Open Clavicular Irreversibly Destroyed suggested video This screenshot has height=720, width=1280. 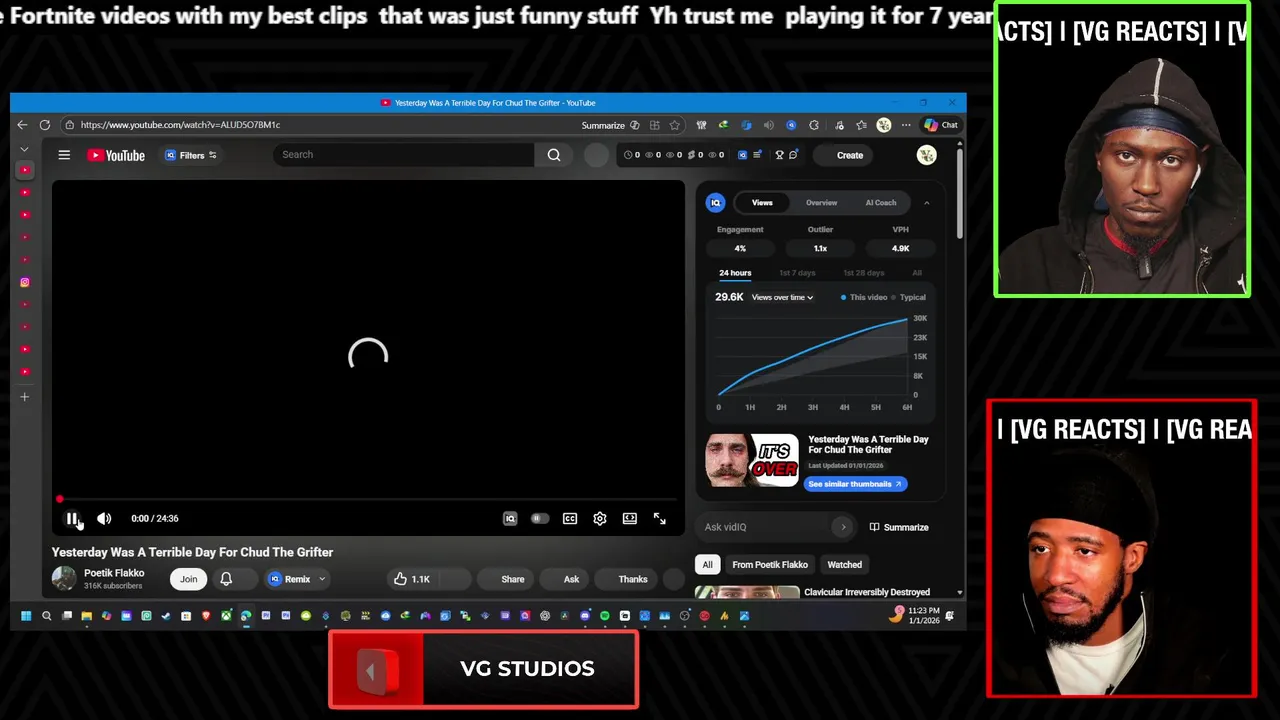[x=867, y=592]
